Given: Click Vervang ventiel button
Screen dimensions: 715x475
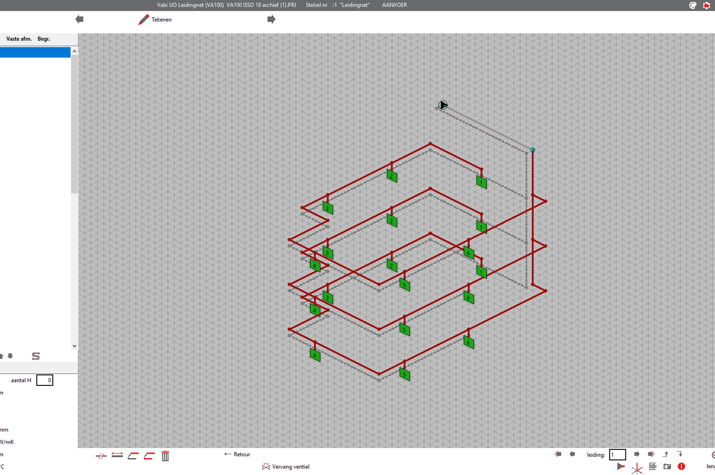Looking at the screenshot, I should tap(286, 467).
